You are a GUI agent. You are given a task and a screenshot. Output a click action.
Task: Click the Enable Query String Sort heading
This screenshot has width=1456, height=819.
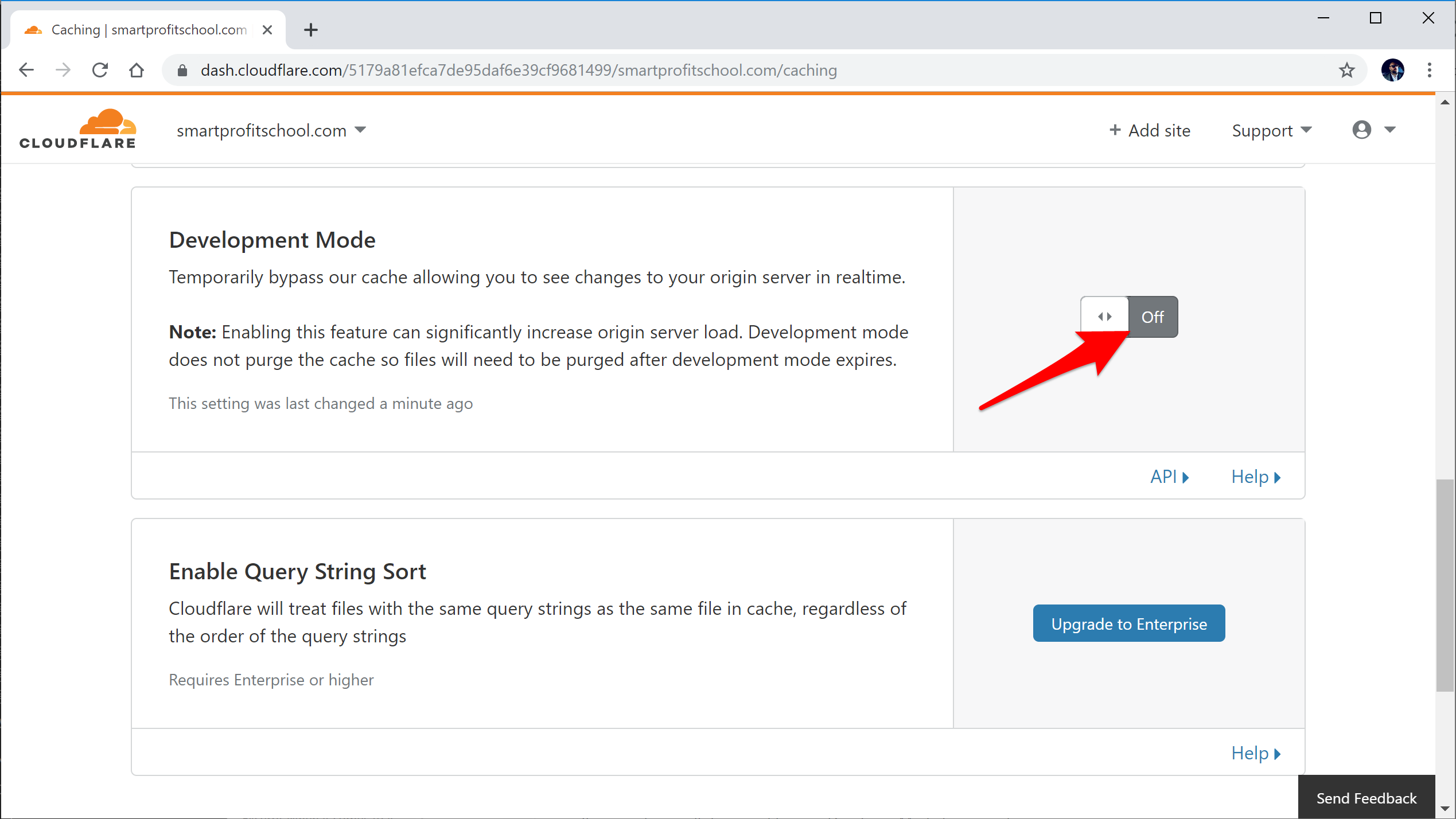point(297,571)
